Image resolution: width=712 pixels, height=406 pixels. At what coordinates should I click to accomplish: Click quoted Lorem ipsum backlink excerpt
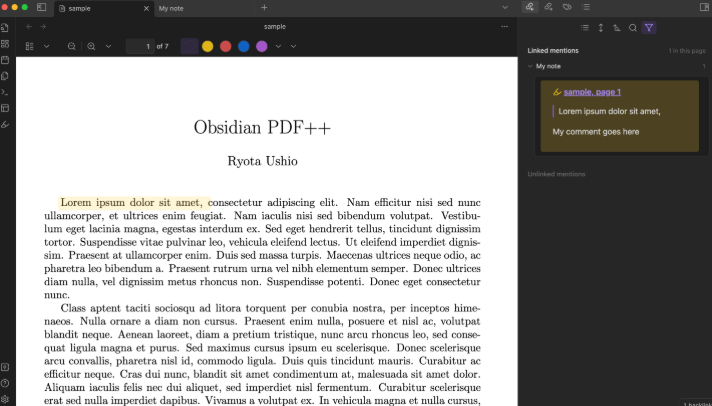[609, 111]
